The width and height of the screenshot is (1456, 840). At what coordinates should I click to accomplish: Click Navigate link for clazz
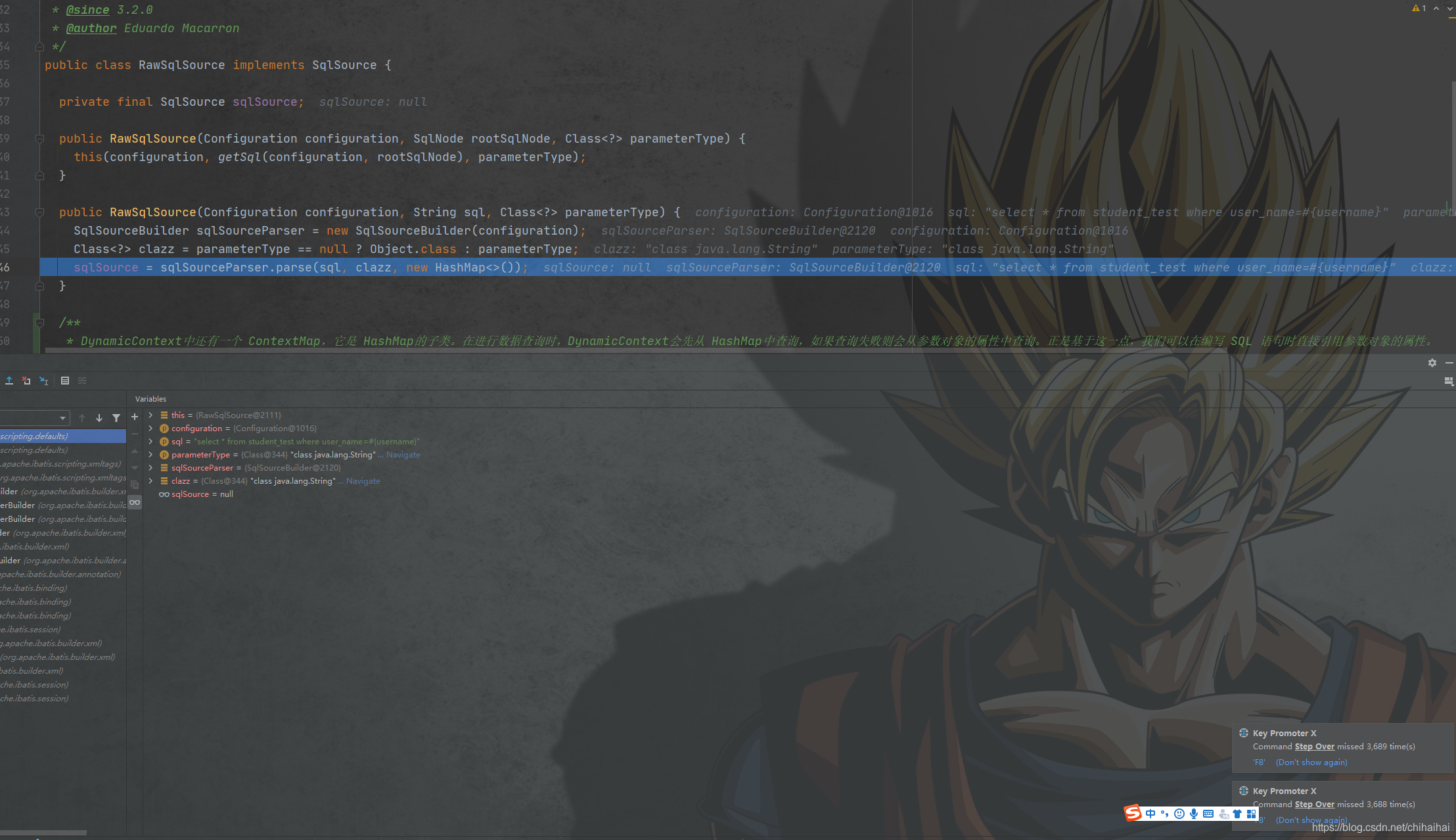(x=363, y=481)
